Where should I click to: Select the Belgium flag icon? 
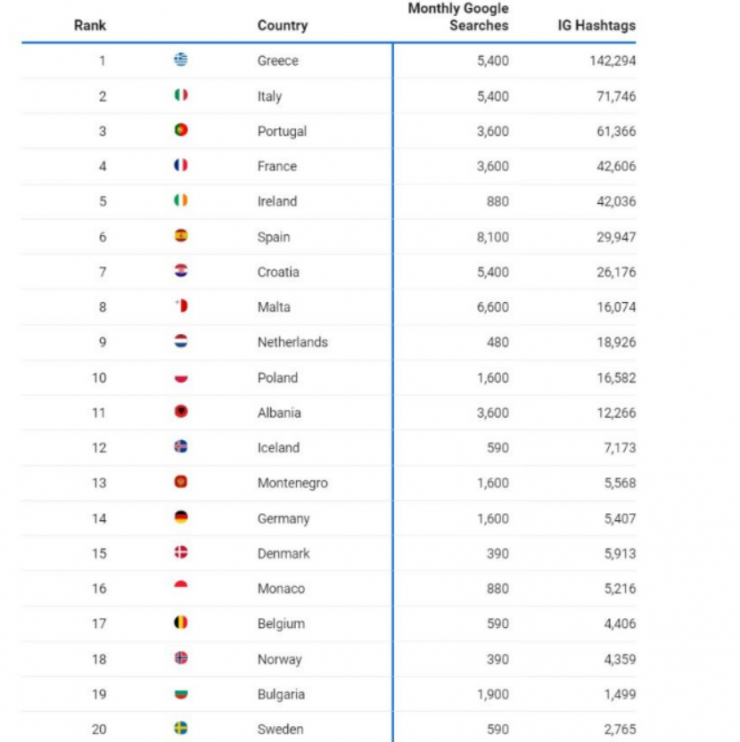pos(181,623)
